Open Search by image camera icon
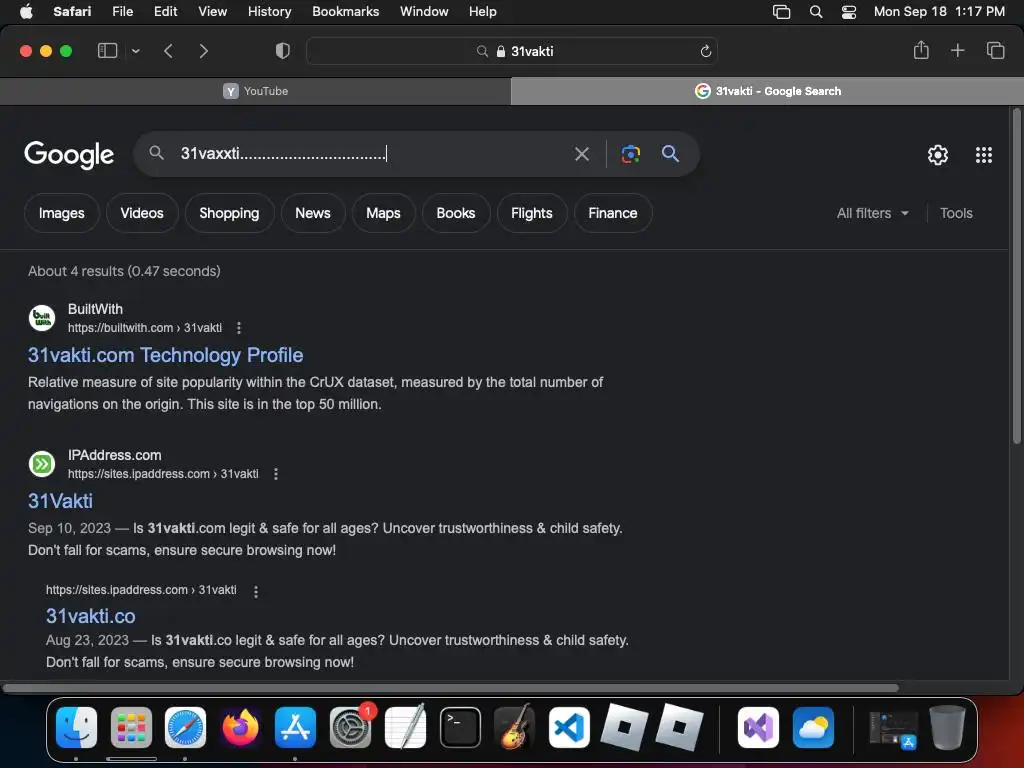The width and height of the screenshot is (1024, 768). coord(630,154)
